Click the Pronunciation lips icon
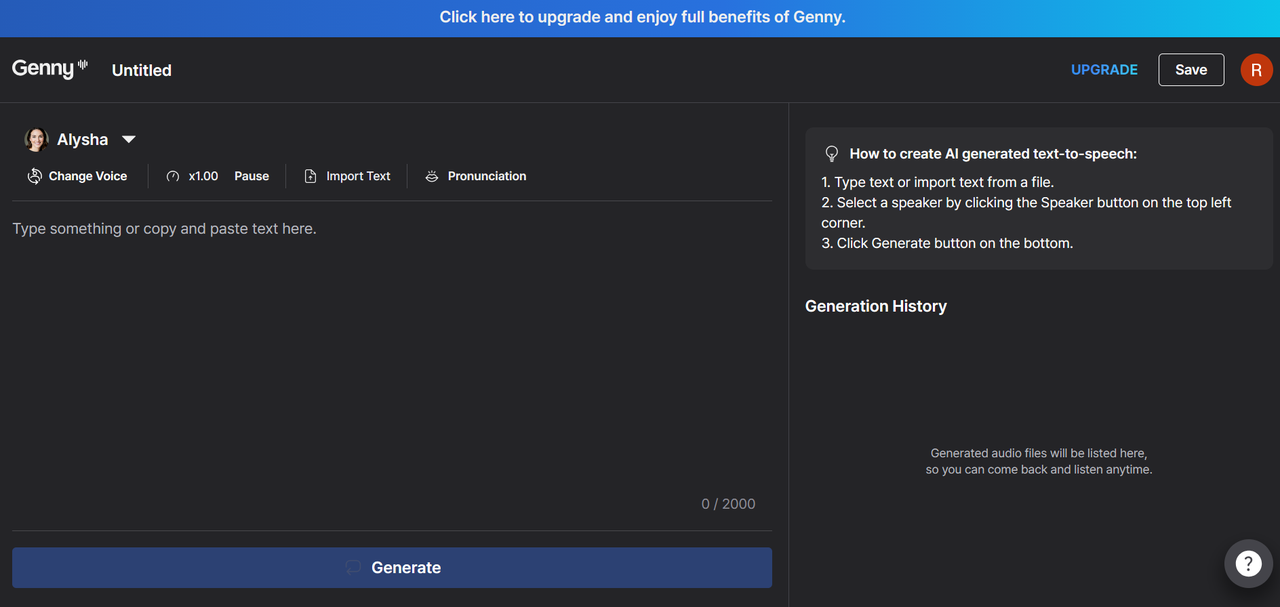 click(x=432, y=176)
